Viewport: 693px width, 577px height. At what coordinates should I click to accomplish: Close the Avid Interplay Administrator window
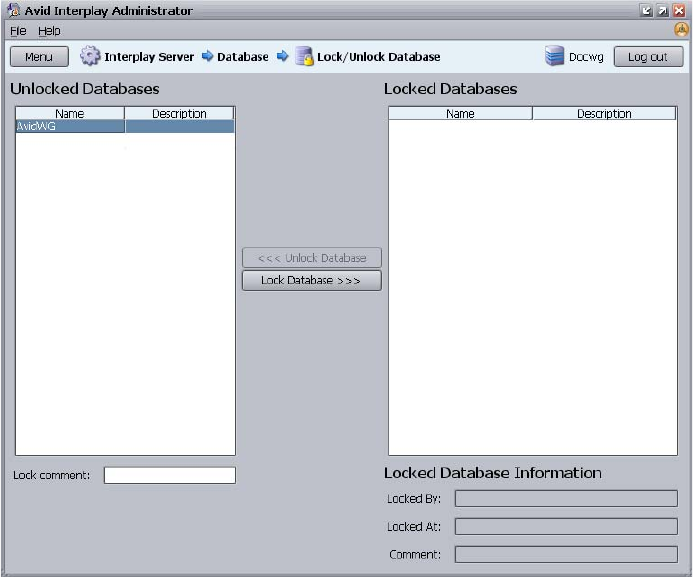click(x=679, y=11)
